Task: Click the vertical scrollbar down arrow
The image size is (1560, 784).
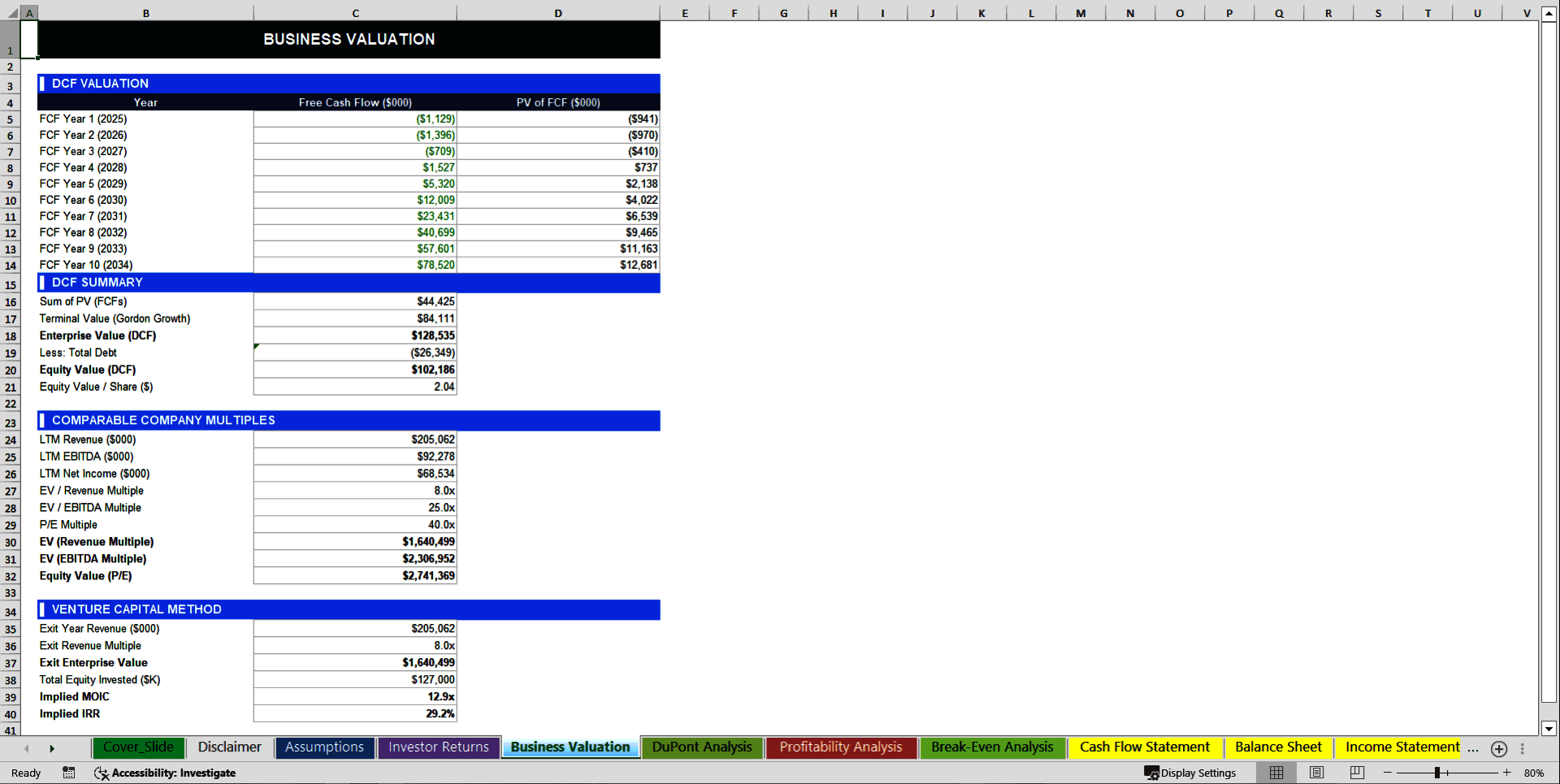Action: [x=1550, y=730]
